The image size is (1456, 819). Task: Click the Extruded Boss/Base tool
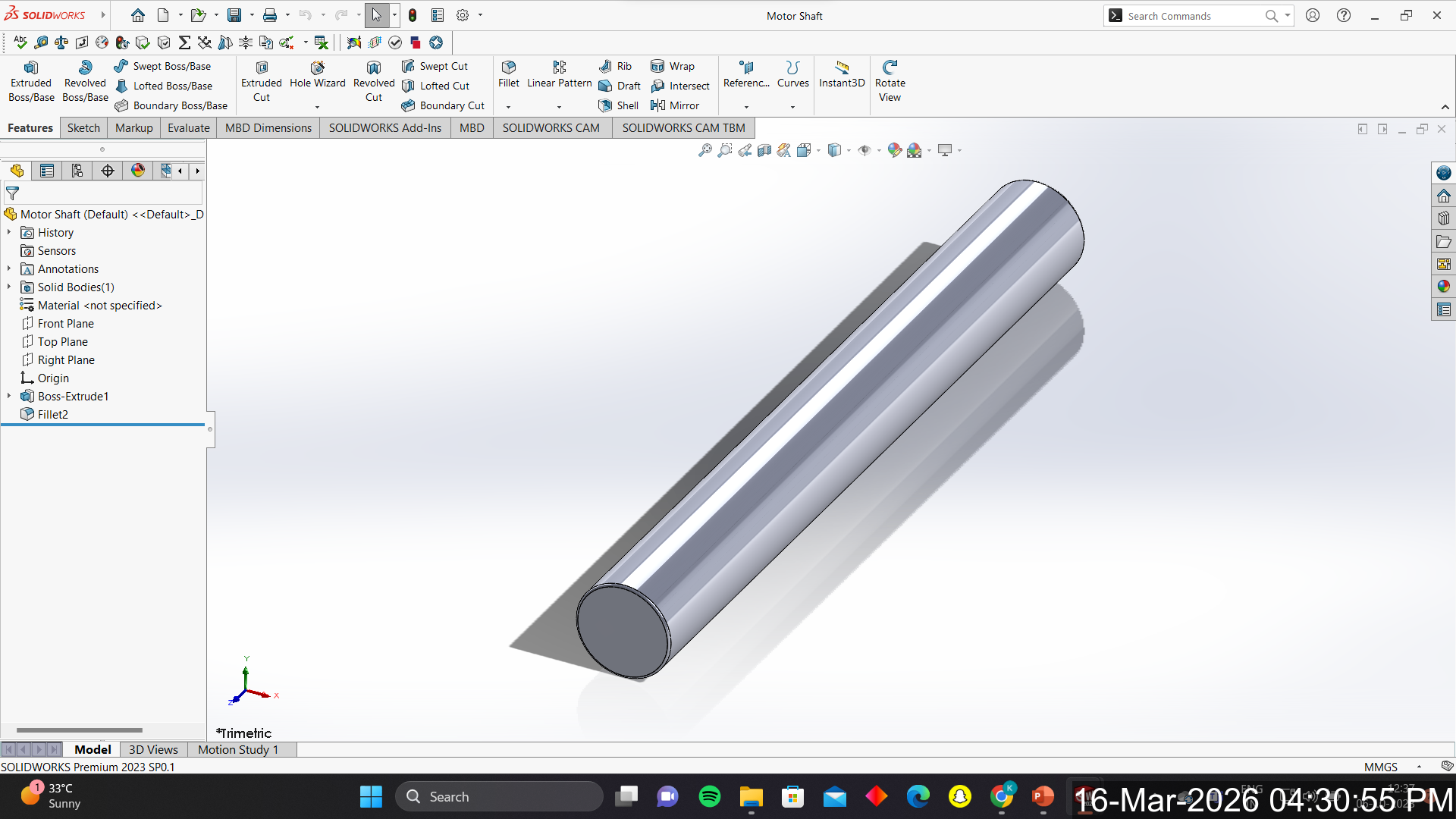click(31, 82)
